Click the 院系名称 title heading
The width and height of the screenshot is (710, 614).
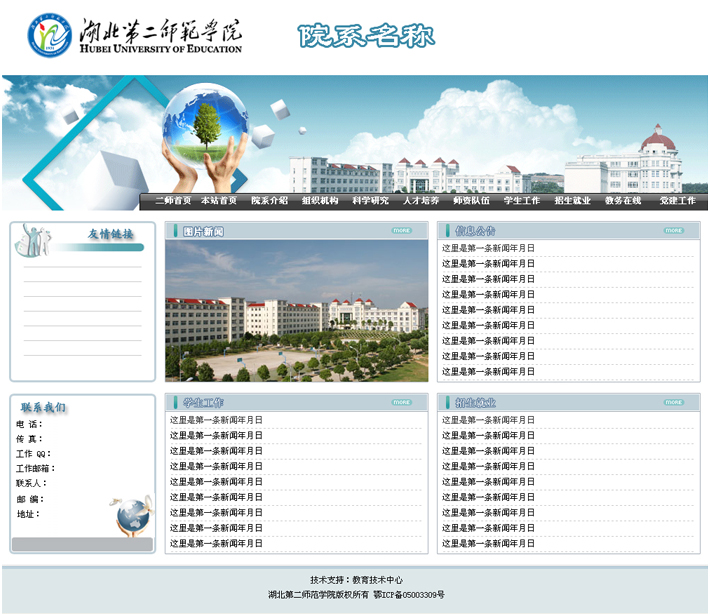click(x=366, y=36)
